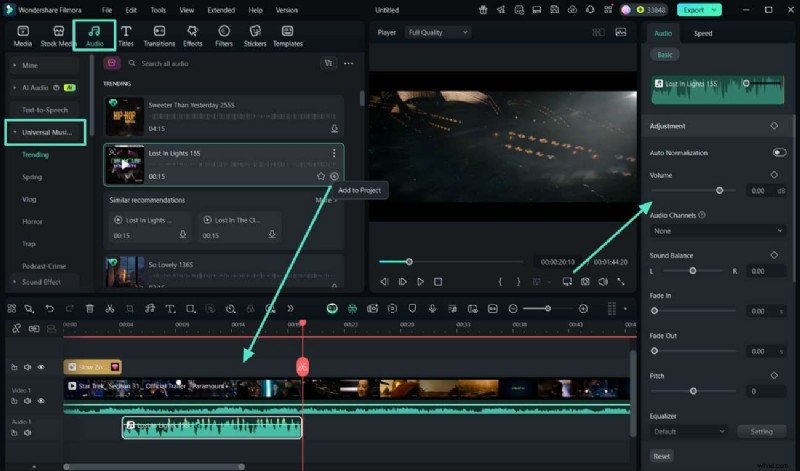The height and width of the screenshot is (471, 800).
Task: Expand the Universal Music category
Action: [48, 132]
